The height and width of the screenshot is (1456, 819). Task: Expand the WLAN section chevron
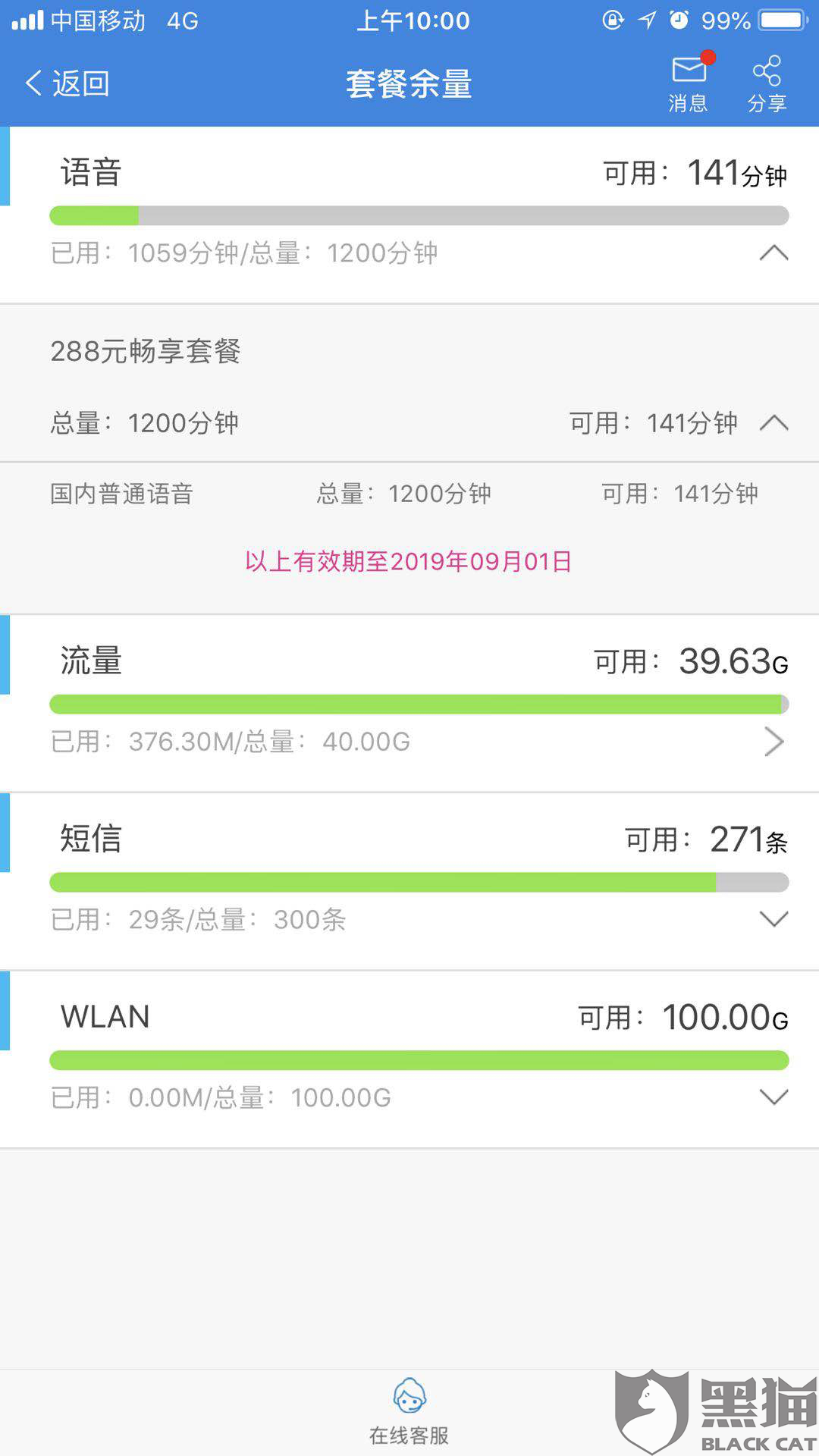[x=773, y=1097]
